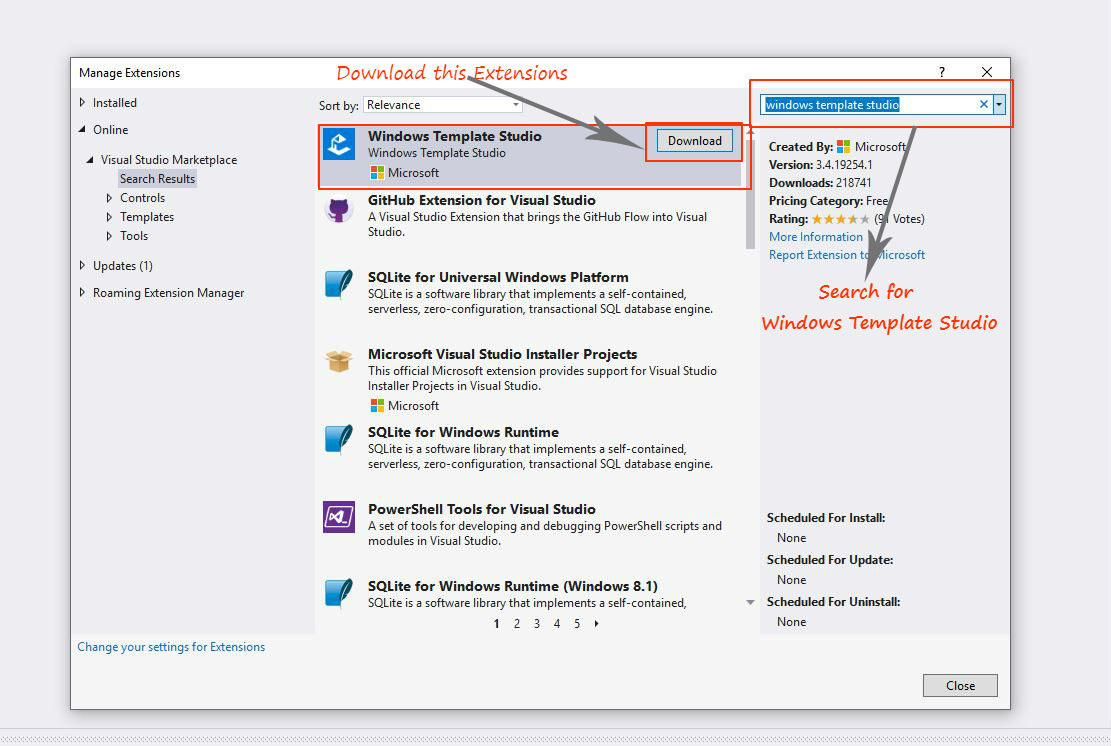Click the Microsoft logo under Windows Template Studio
Image resolution: width=1111 pixels, height=746 pixels.
[377, 173]
